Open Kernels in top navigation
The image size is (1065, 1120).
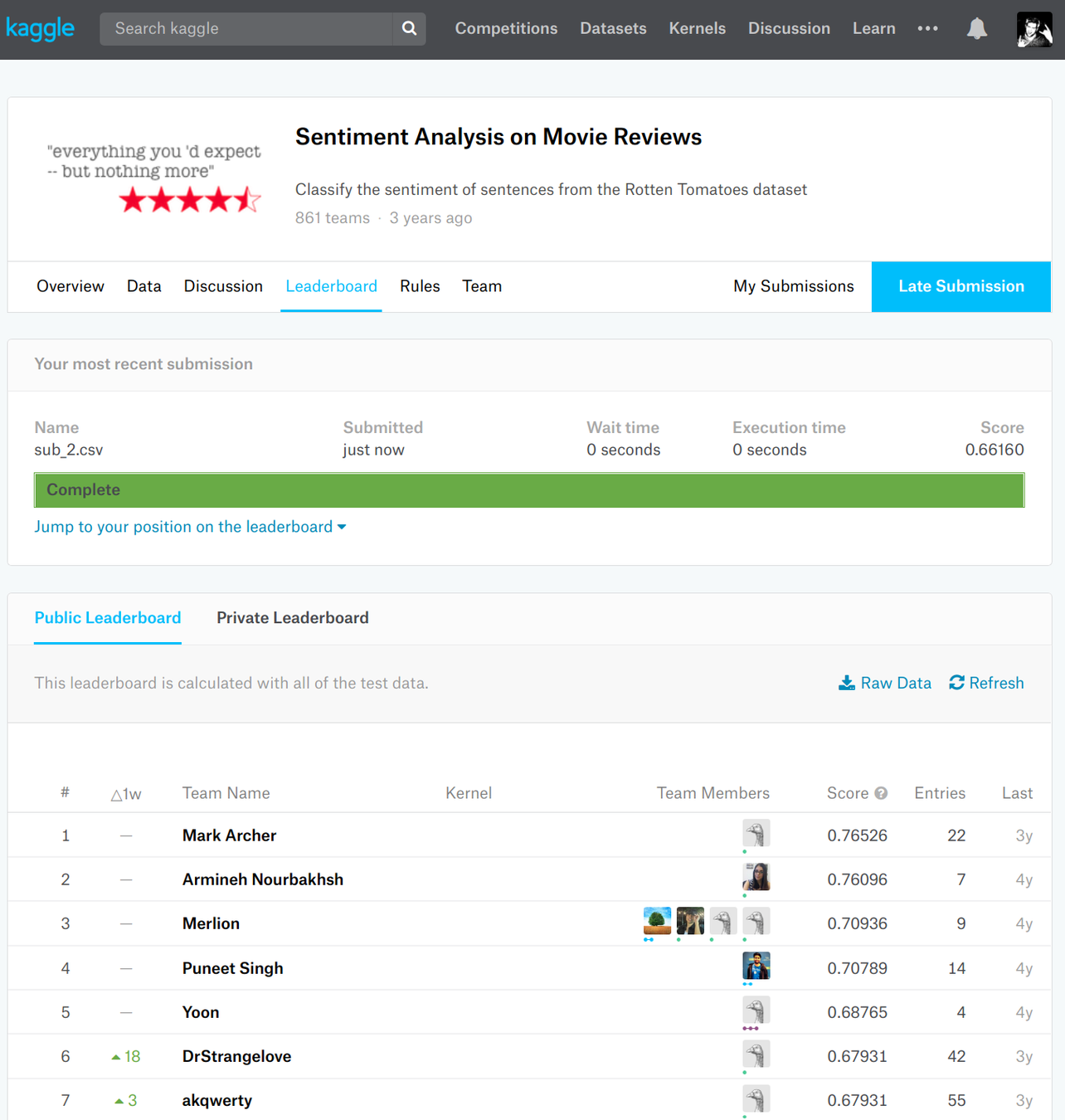[697, 28]
